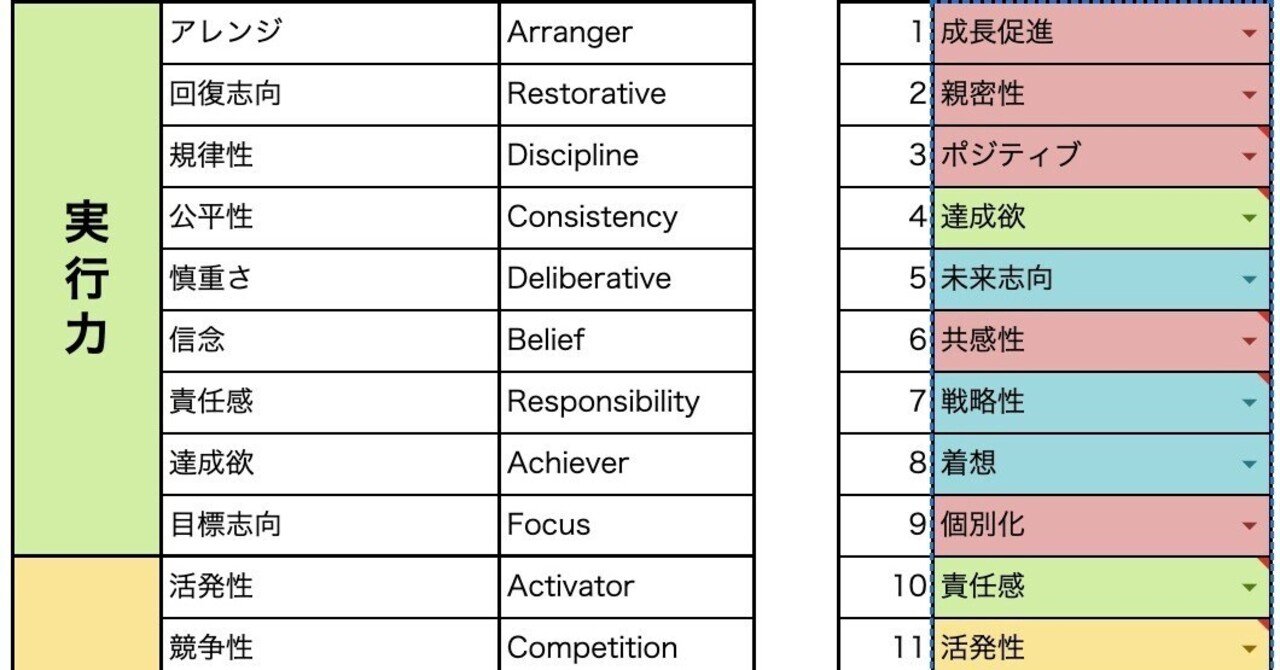Select the Competition cell
Screen dimensions: 1280x670
(x=626, y=648)
